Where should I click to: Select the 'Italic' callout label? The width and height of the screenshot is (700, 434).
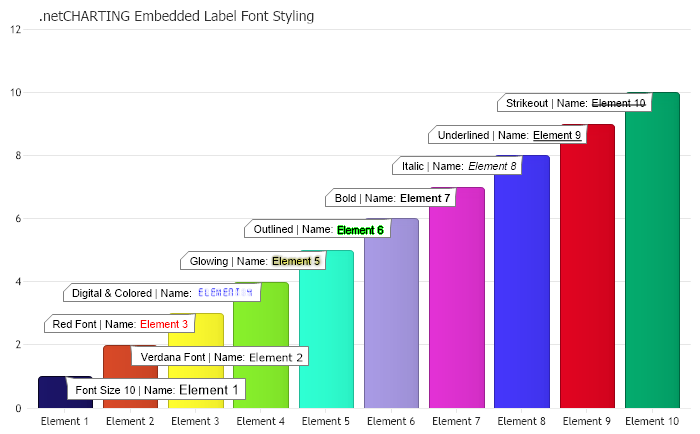click(x=459, y=166)
